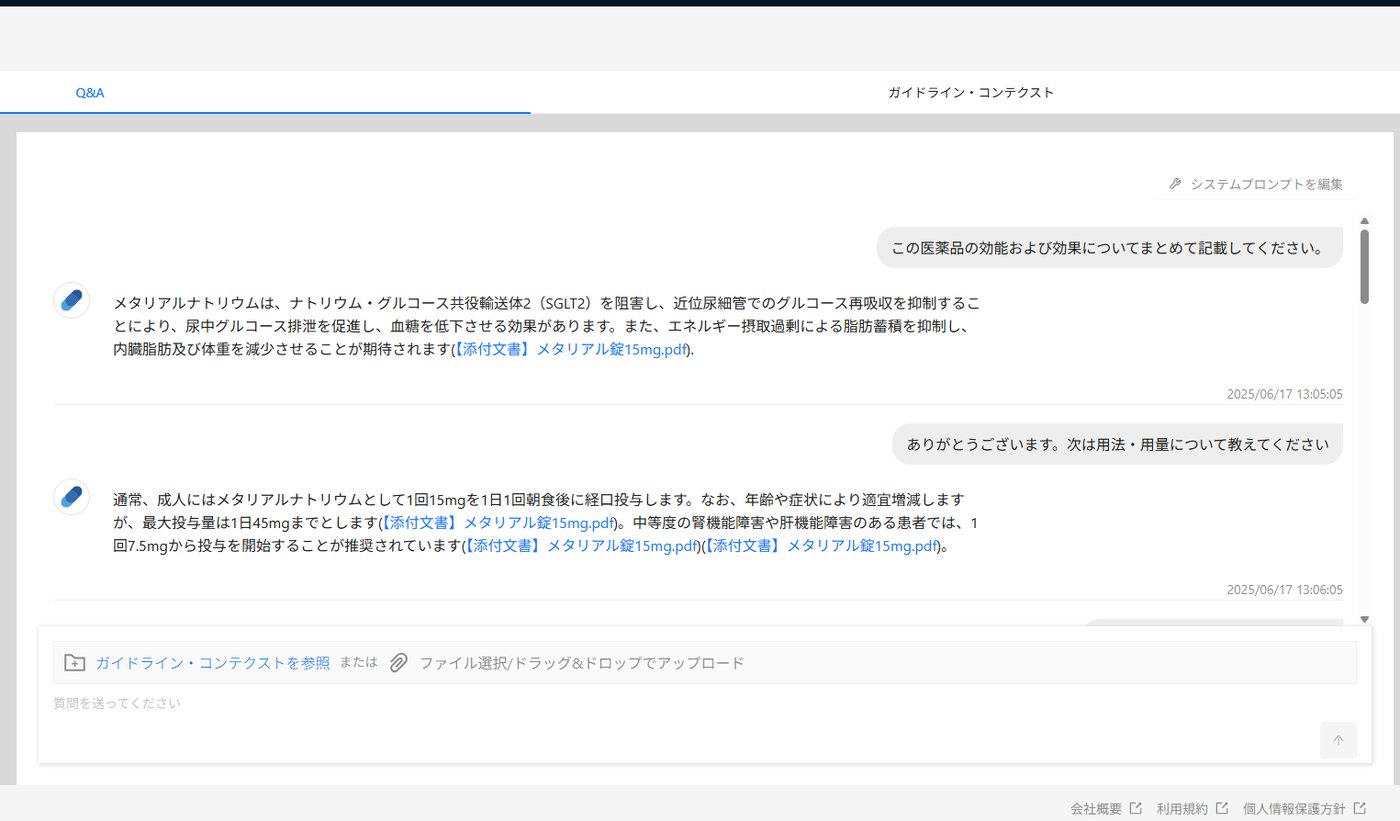Image resolution: width=1400 pixels, height=821 pixels.
Task: Click user message この医薬品の効能および効果について
Action: tap(1109, 248)
